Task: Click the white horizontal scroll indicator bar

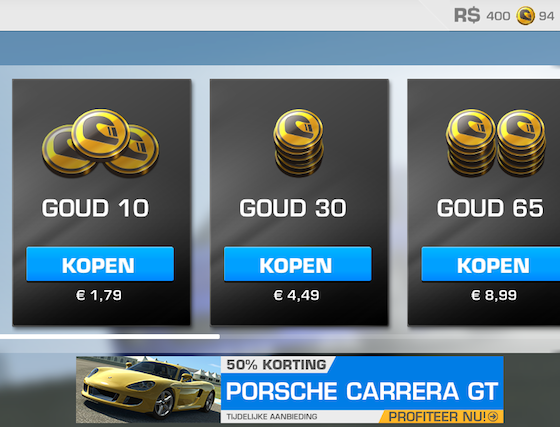Action: point(110,336)
